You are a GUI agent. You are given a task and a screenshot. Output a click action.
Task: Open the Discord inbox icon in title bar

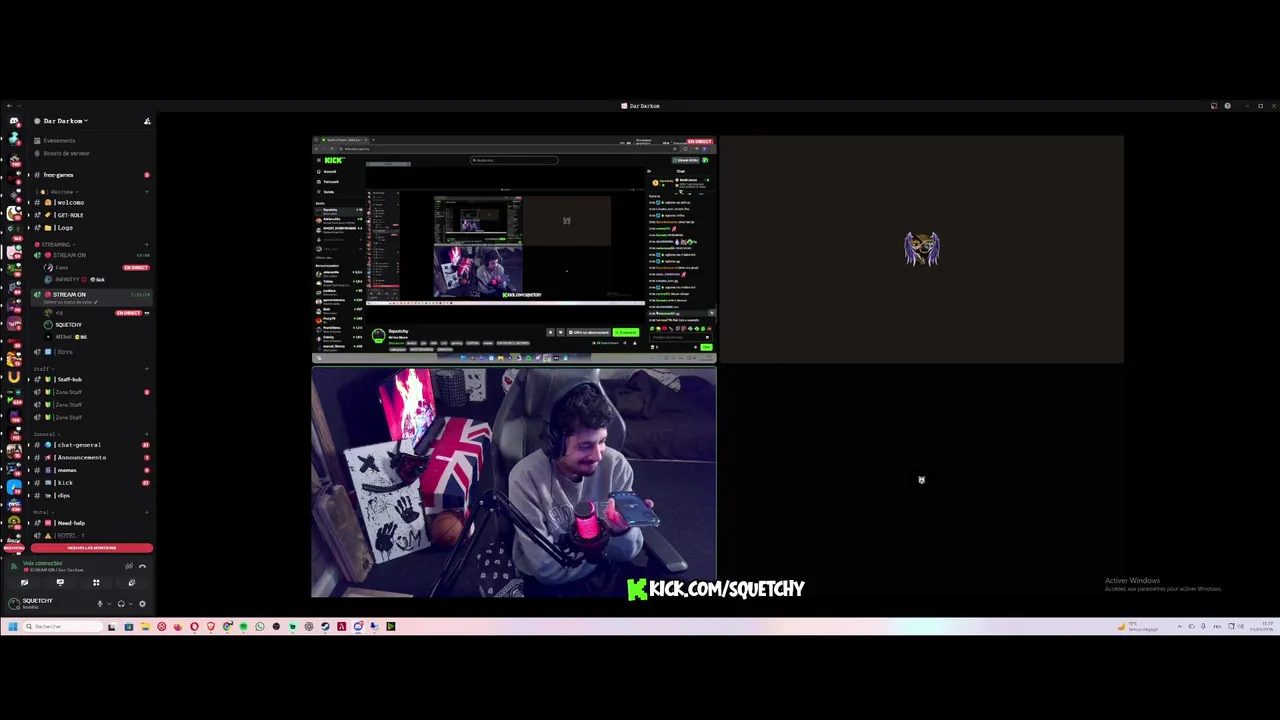click(x=1214, y=106)
